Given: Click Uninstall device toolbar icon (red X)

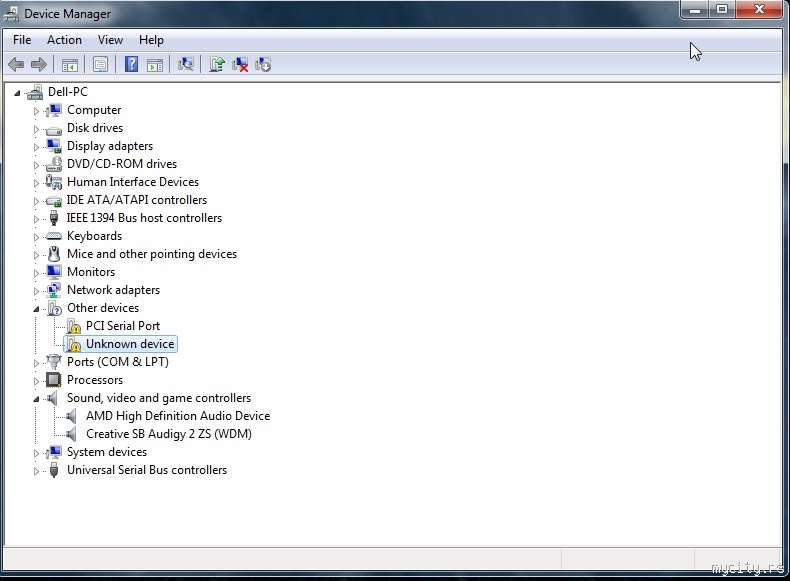Looking at the screenshot, I should click(240, 64).
